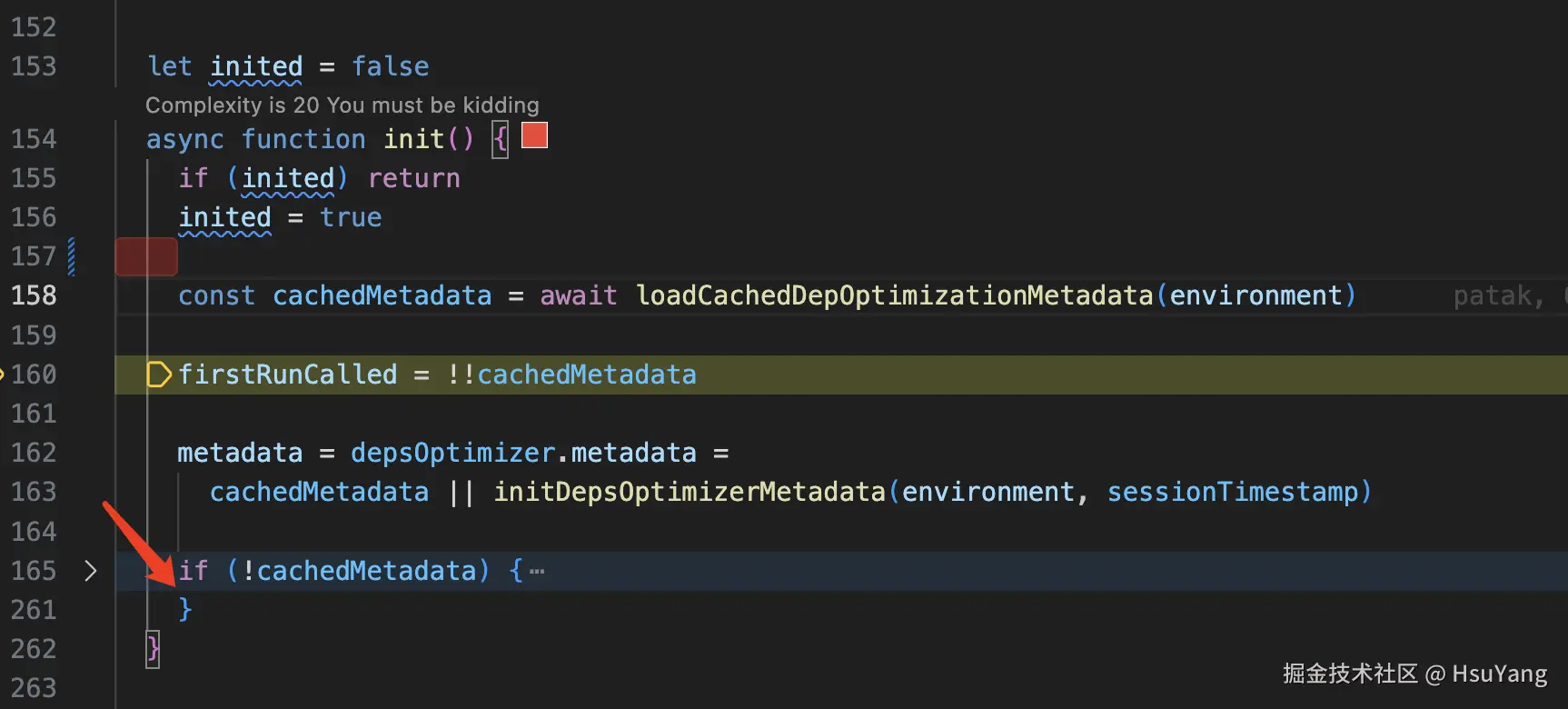The image size is (1568, 709).
Task: Click the dark red block on line 157
Action: 146,256
